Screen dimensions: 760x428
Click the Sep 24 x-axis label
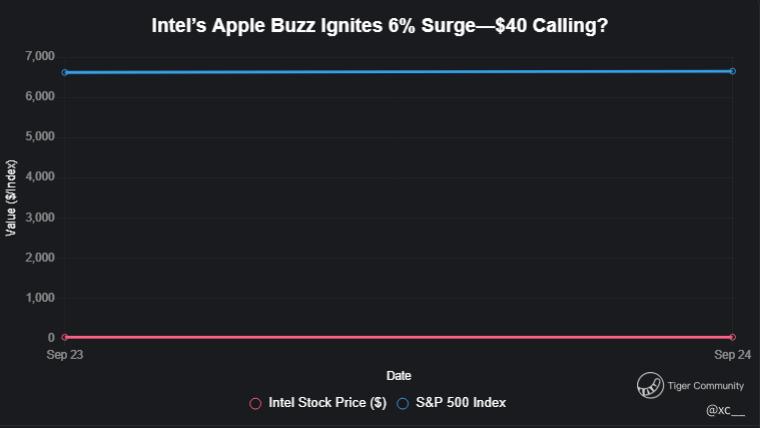point(732,355)
